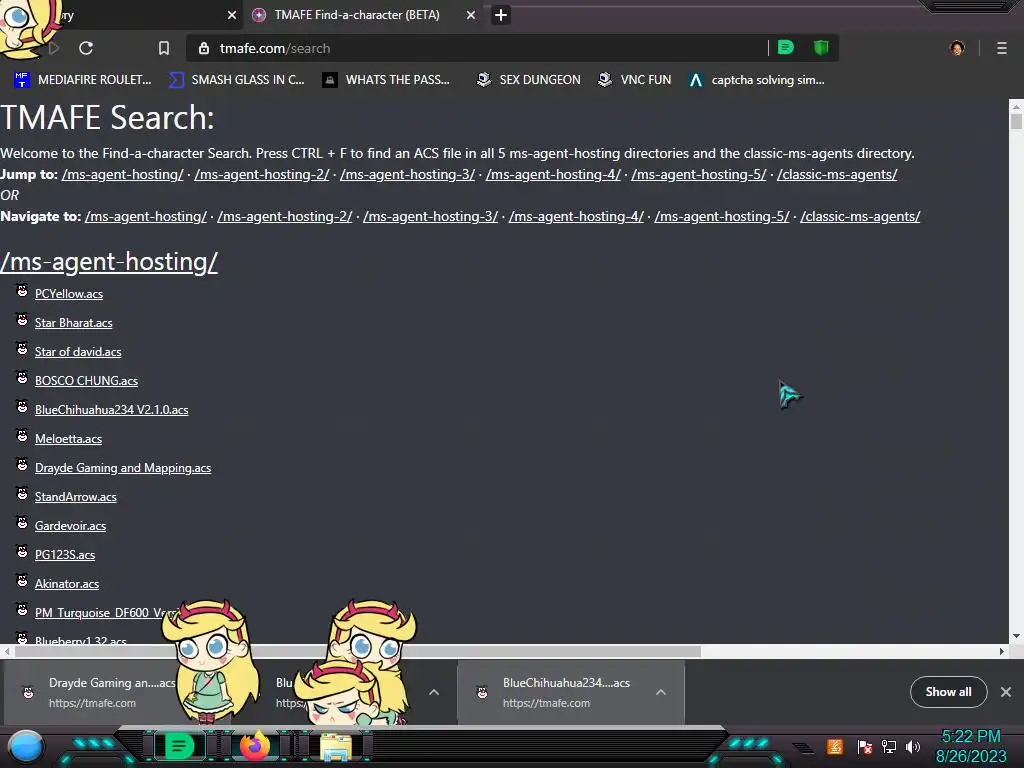Navigate to the /ms-agent-hosting-2/ directory
The image size is (1024, 768).
pos(285,216)
